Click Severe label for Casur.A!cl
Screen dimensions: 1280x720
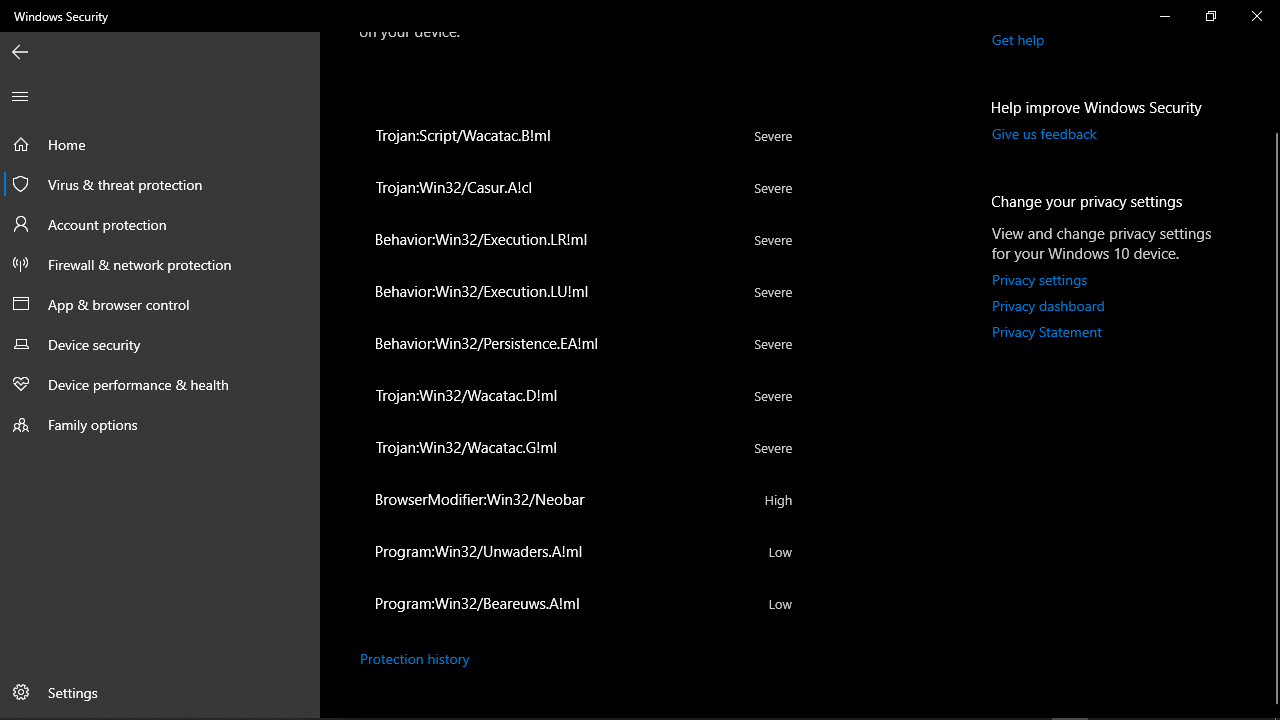[x=773, y=188]
